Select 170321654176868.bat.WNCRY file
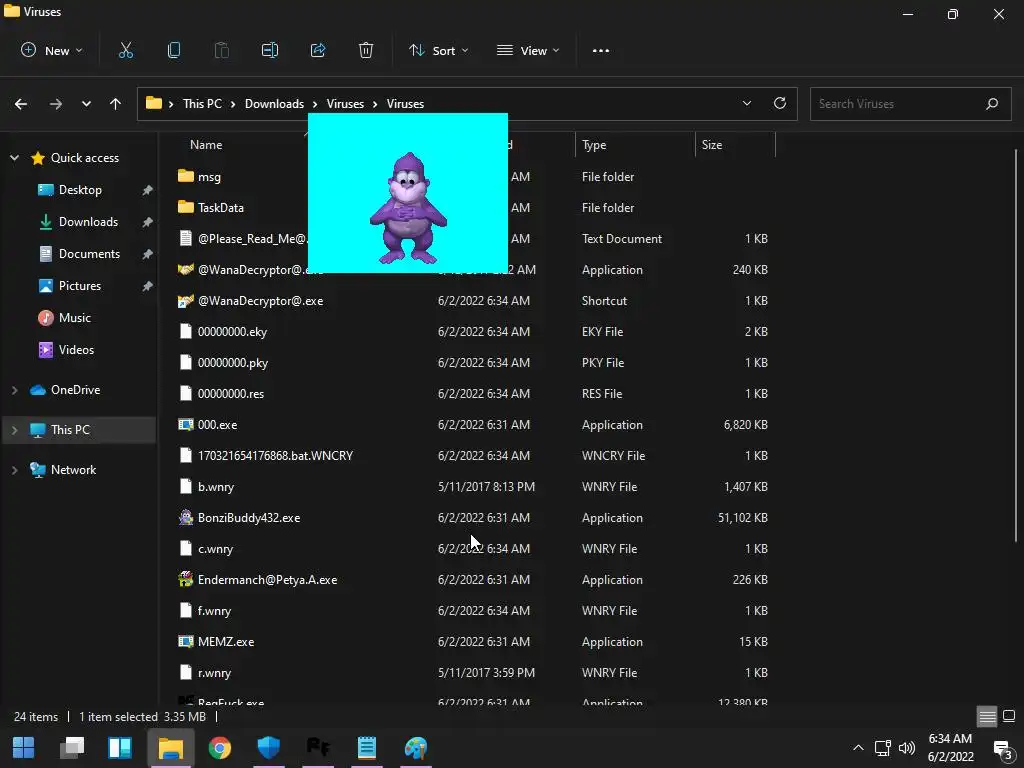 [x=275, y=456]
